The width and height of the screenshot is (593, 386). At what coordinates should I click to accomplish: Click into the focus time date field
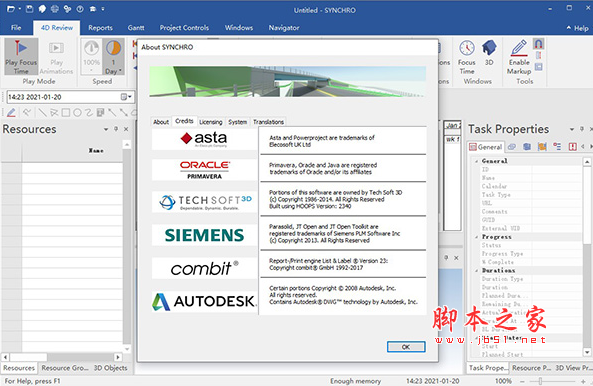64,97
